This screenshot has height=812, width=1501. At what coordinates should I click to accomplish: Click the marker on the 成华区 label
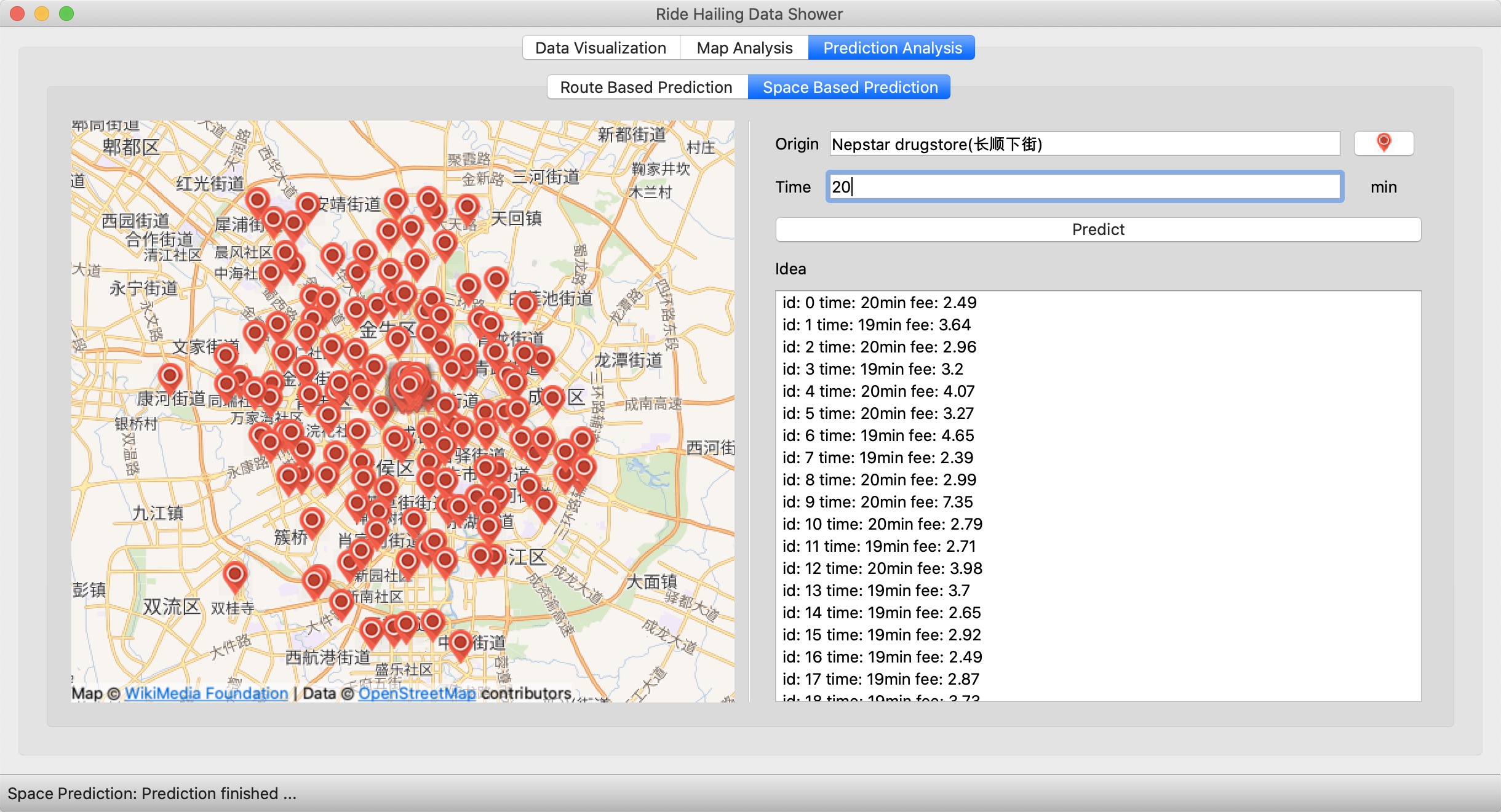click(552, 398)
